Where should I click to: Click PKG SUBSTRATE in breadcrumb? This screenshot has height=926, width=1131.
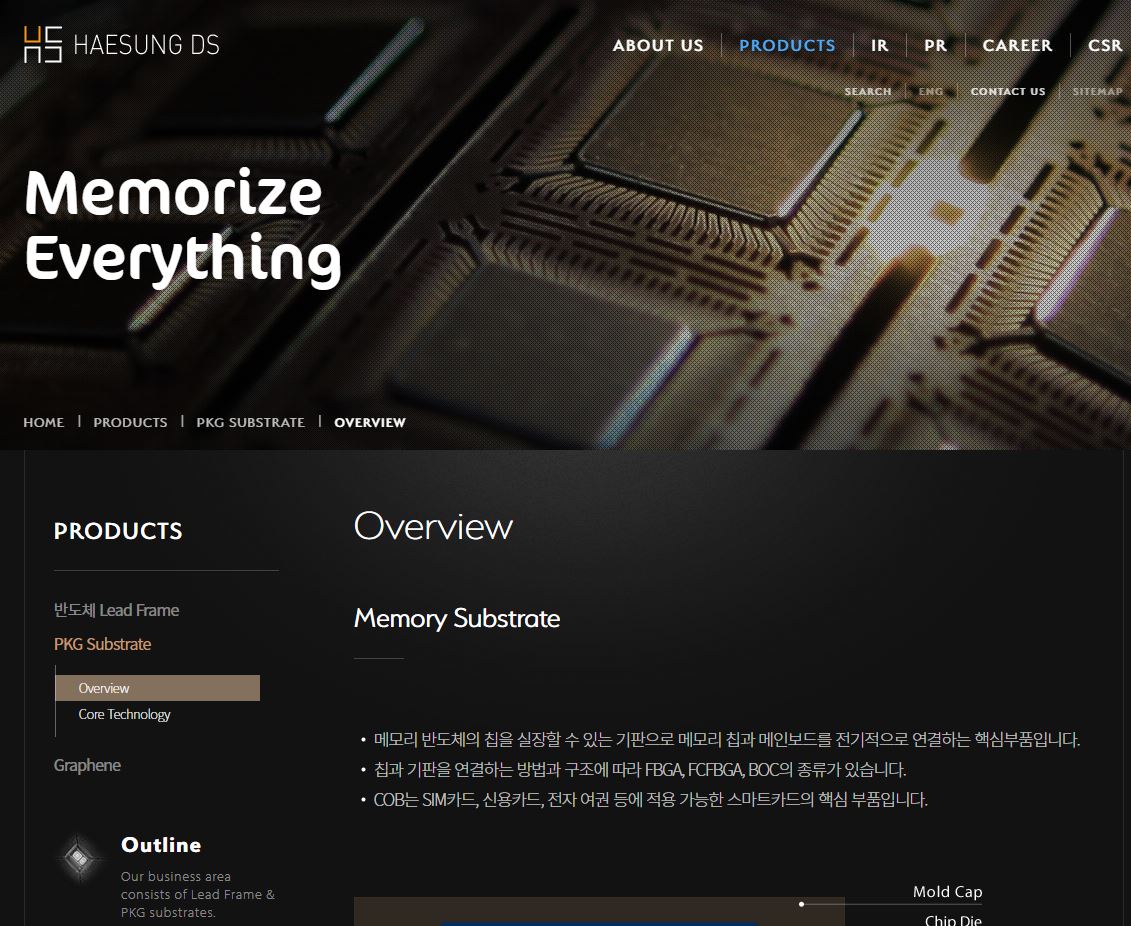[x=250, y=423]
